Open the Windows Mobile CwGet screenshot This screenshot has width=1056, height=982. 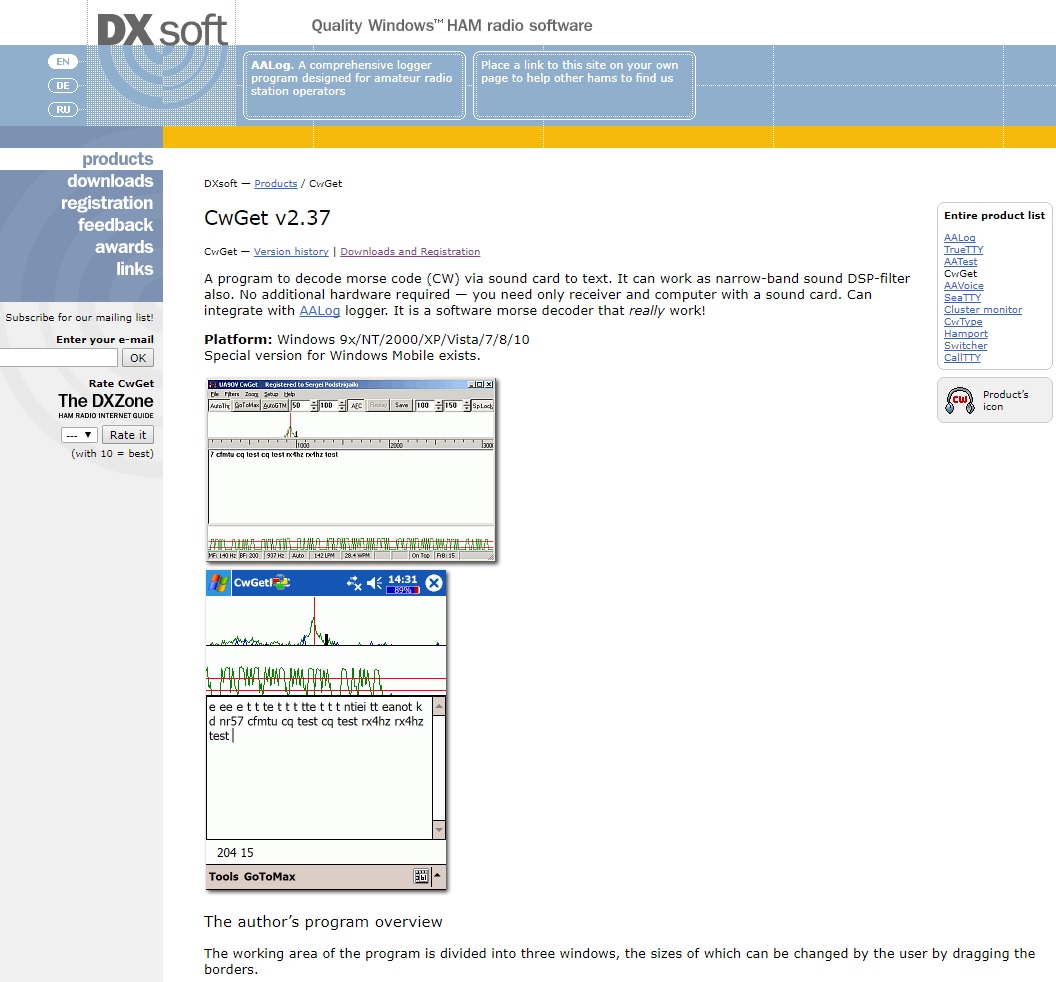click(x=326, y=729)
